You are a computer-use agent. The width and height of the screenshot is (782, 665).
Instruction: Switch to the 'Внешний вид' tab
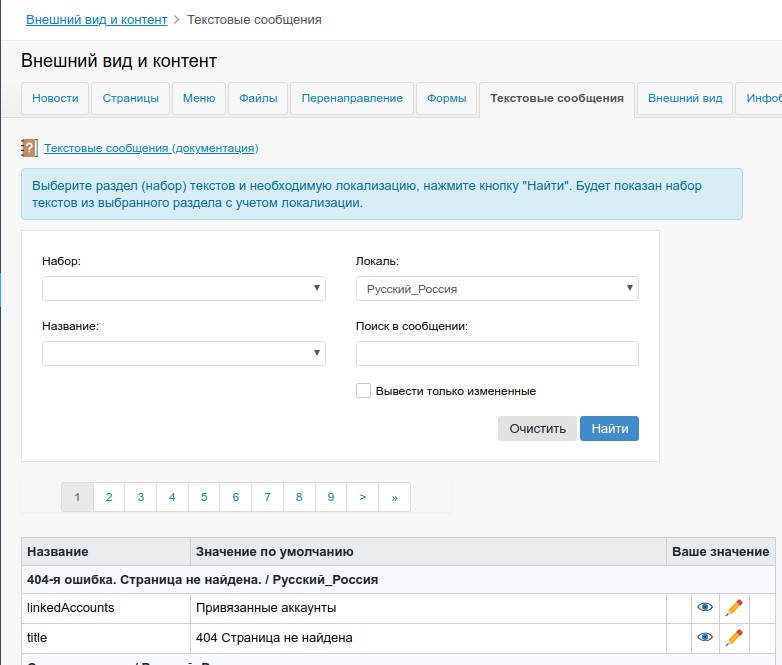684,98
